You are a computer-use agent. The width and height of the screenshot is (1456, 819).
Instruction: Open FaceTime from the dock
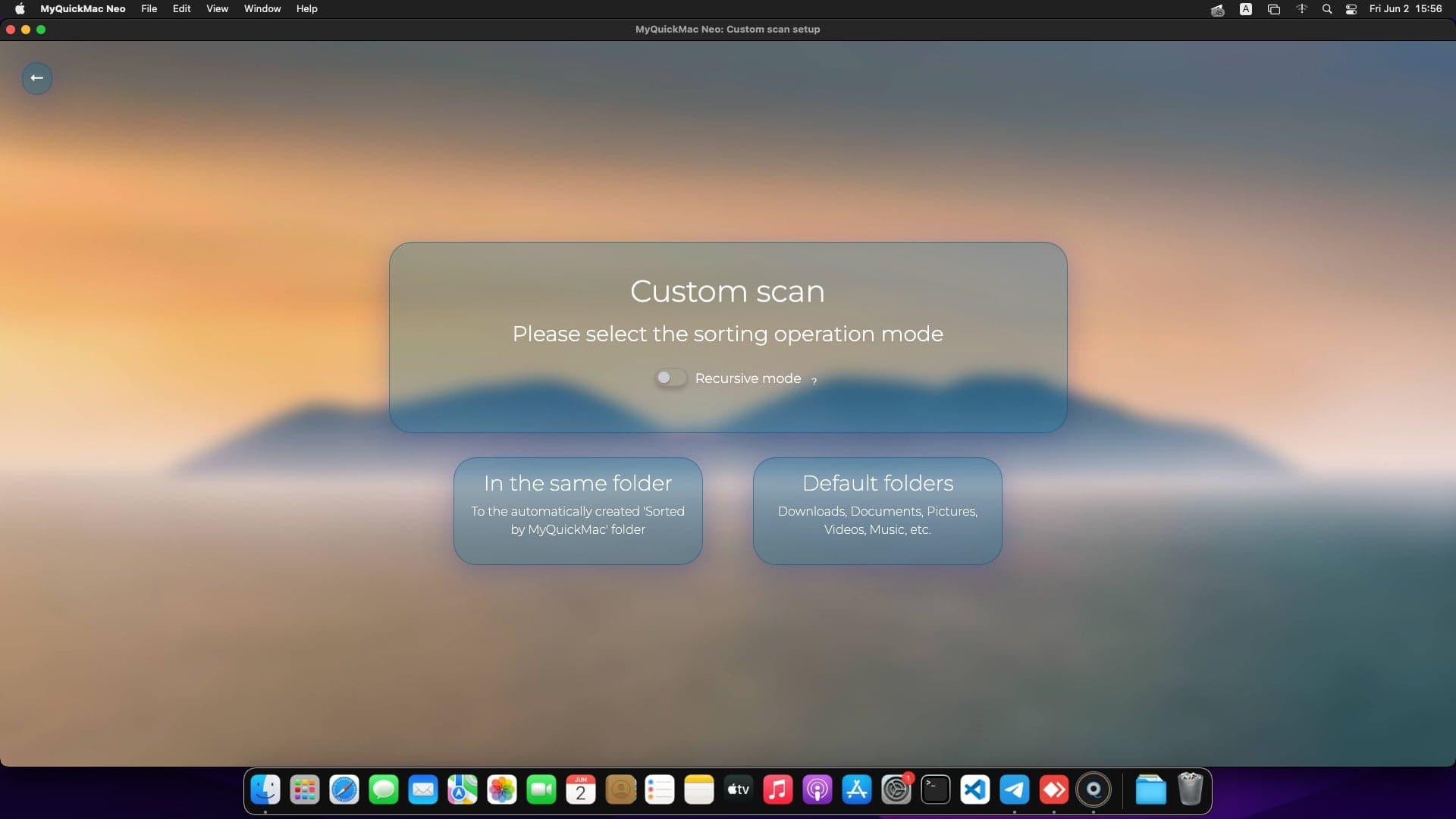point(541,790)
